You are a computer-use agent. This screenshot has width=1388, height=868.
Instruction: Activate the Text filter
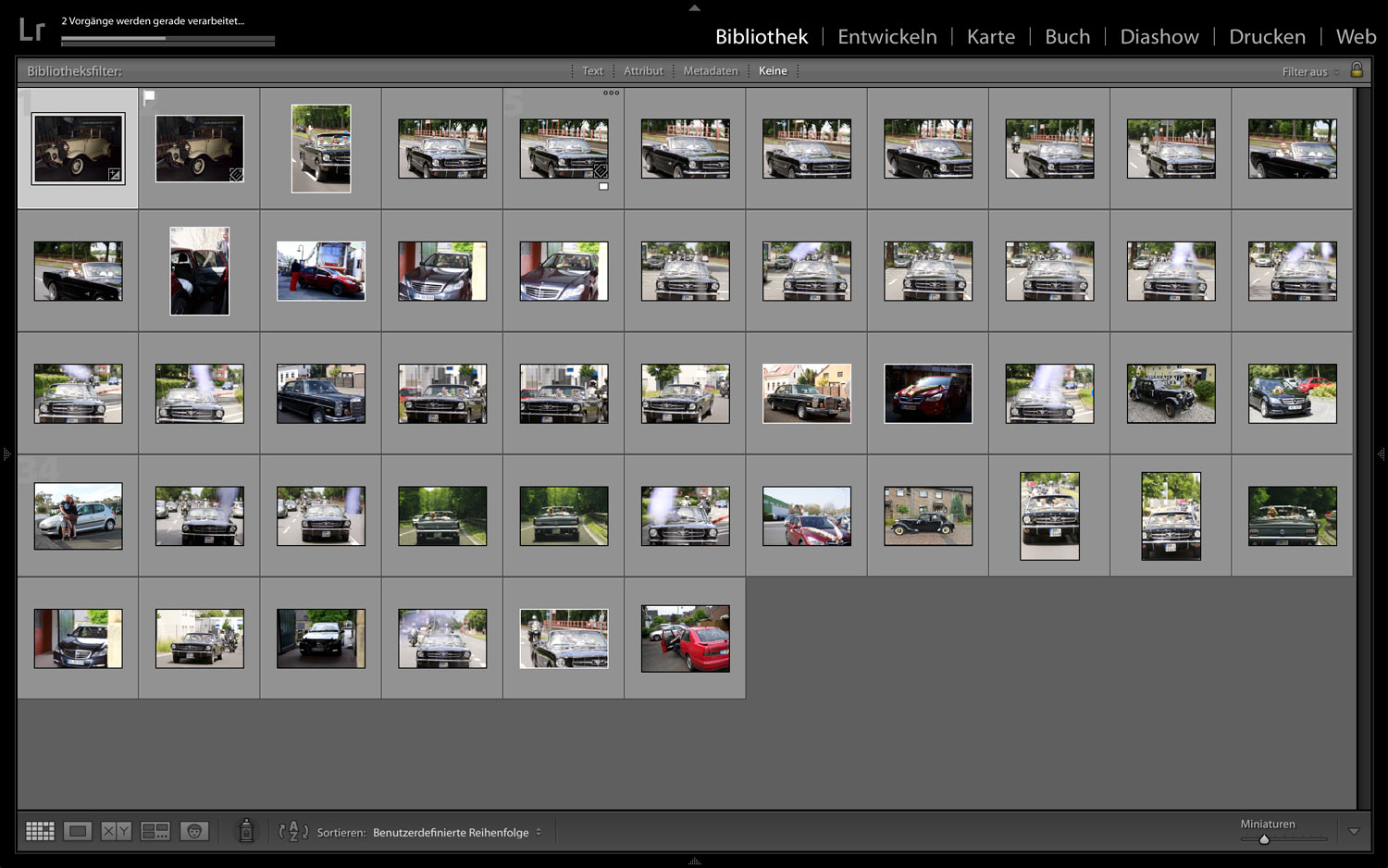pos(592,70)
